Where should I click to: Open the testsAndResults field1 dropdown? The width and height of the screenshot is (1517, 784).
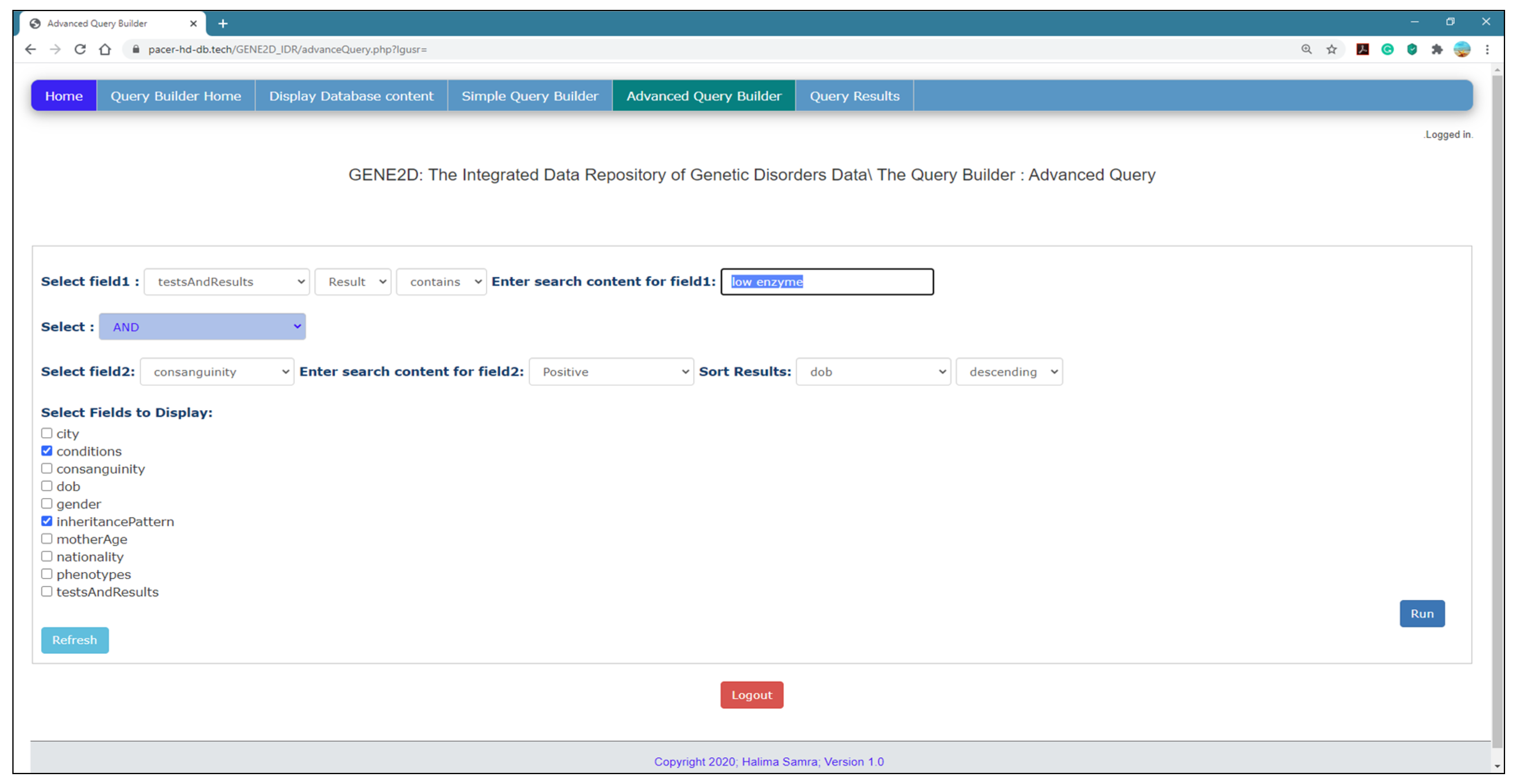click(x=227, y=282)
